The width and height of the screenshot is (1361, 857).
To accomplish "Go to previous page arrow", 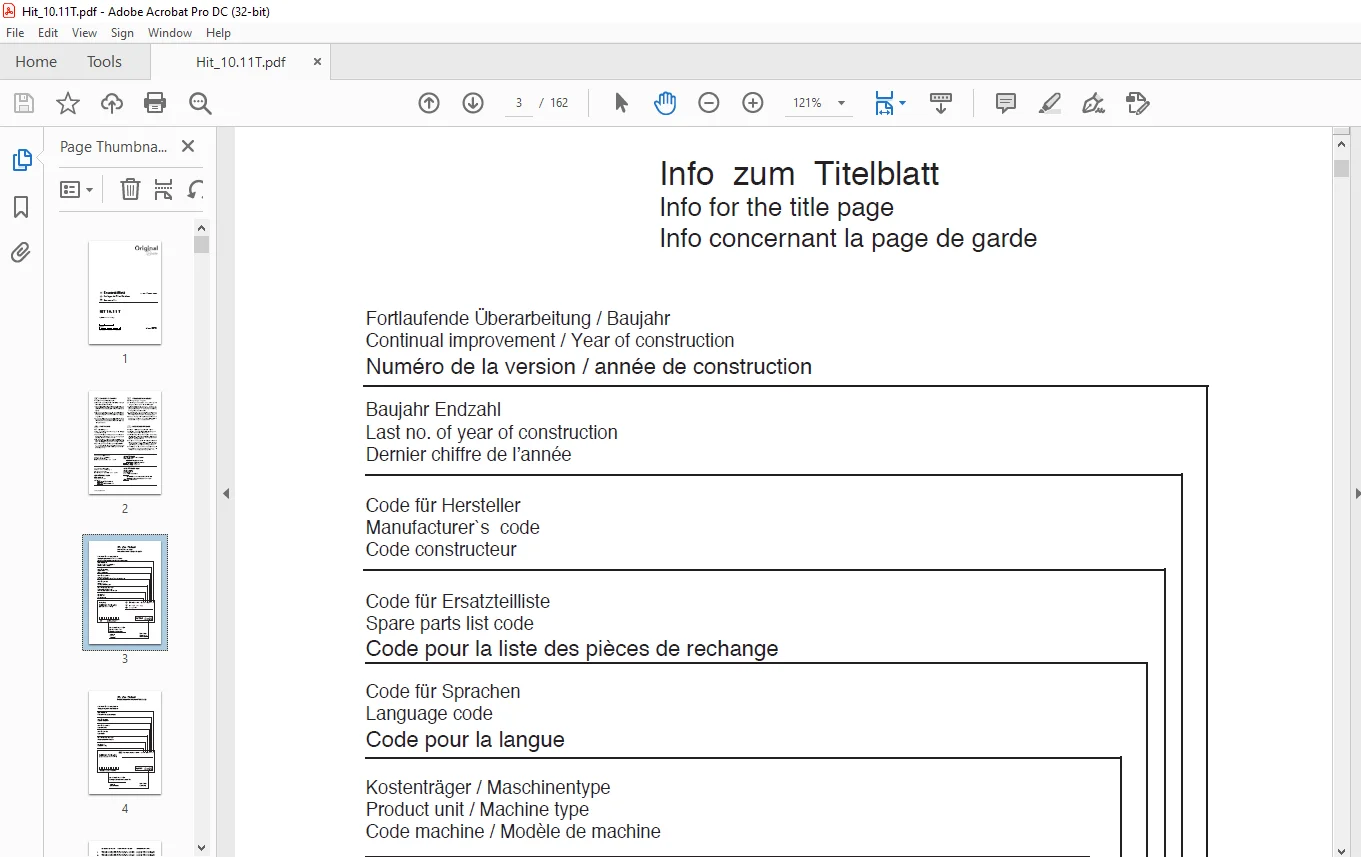I will click(x=429, y=102).
